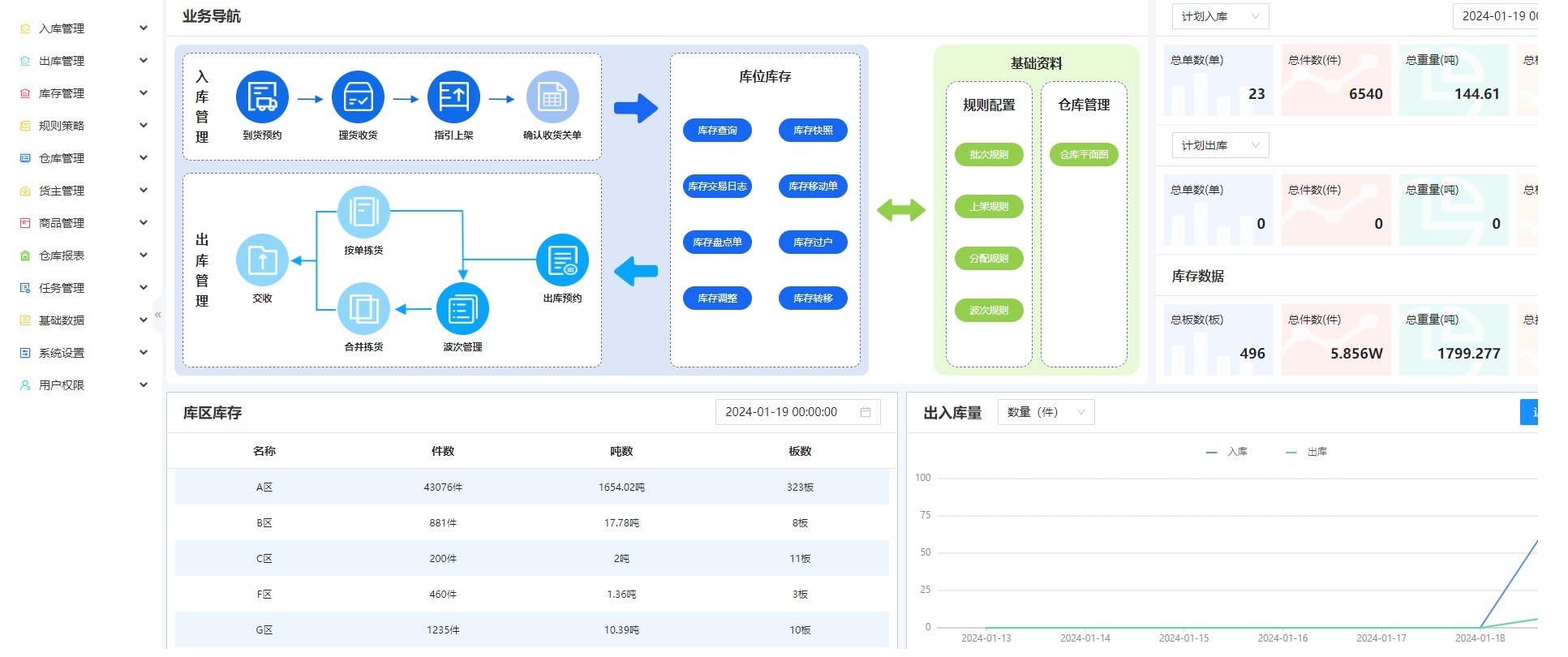
Task: Click the 库存快照 button
Action: click(813, 131)
